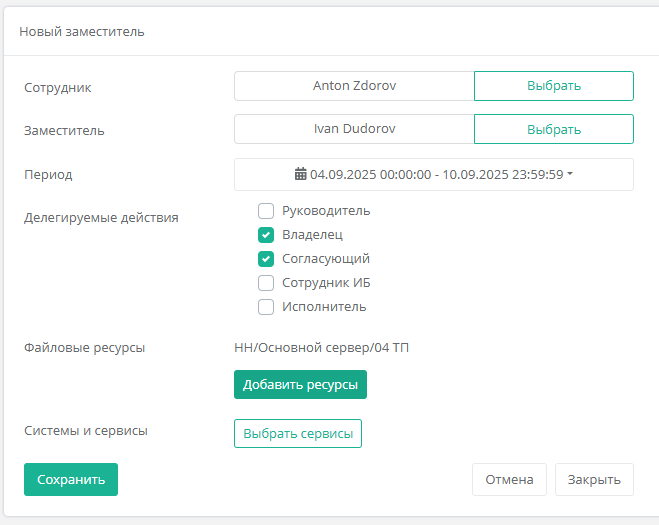Click the Anton Zdorov employee field
The height and width of the screenshot is (525, 659).
coord(354,86)
